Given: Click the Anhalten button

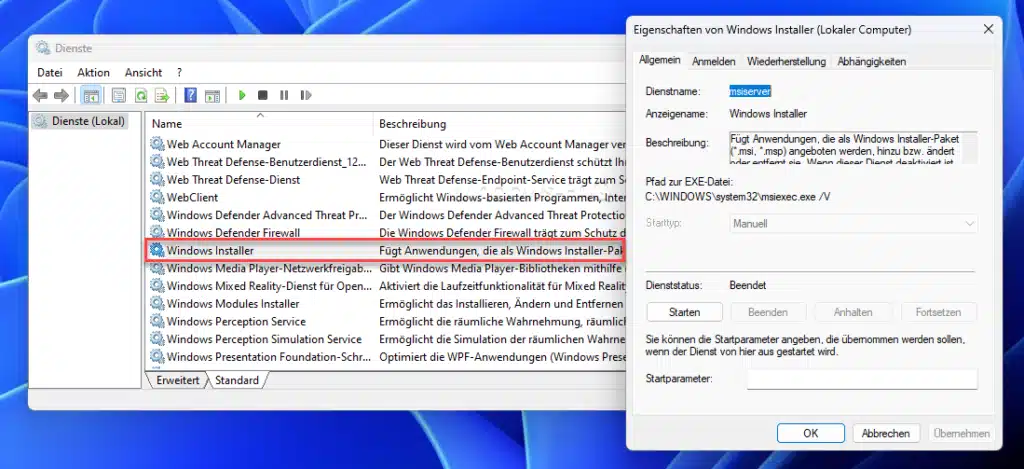Looking at the screenshot, I should tap(853, 312).
